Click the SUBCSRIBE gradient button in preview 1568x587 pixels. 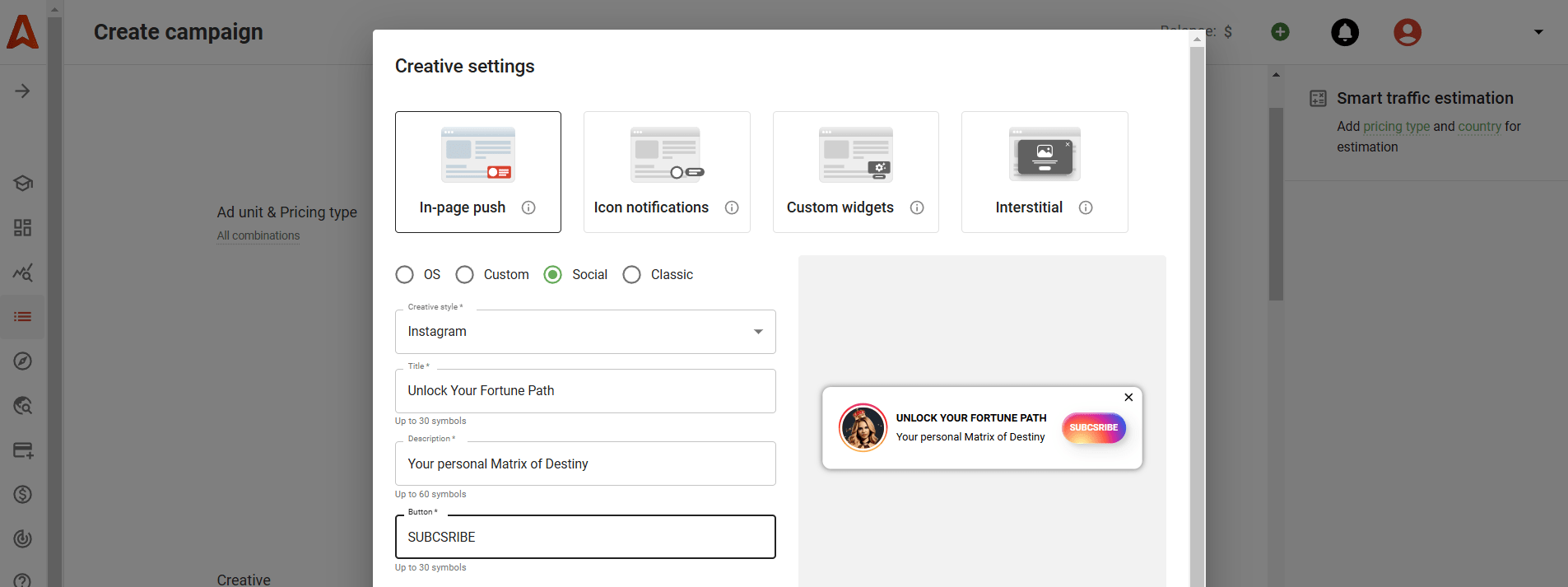tap(1094, 428)
